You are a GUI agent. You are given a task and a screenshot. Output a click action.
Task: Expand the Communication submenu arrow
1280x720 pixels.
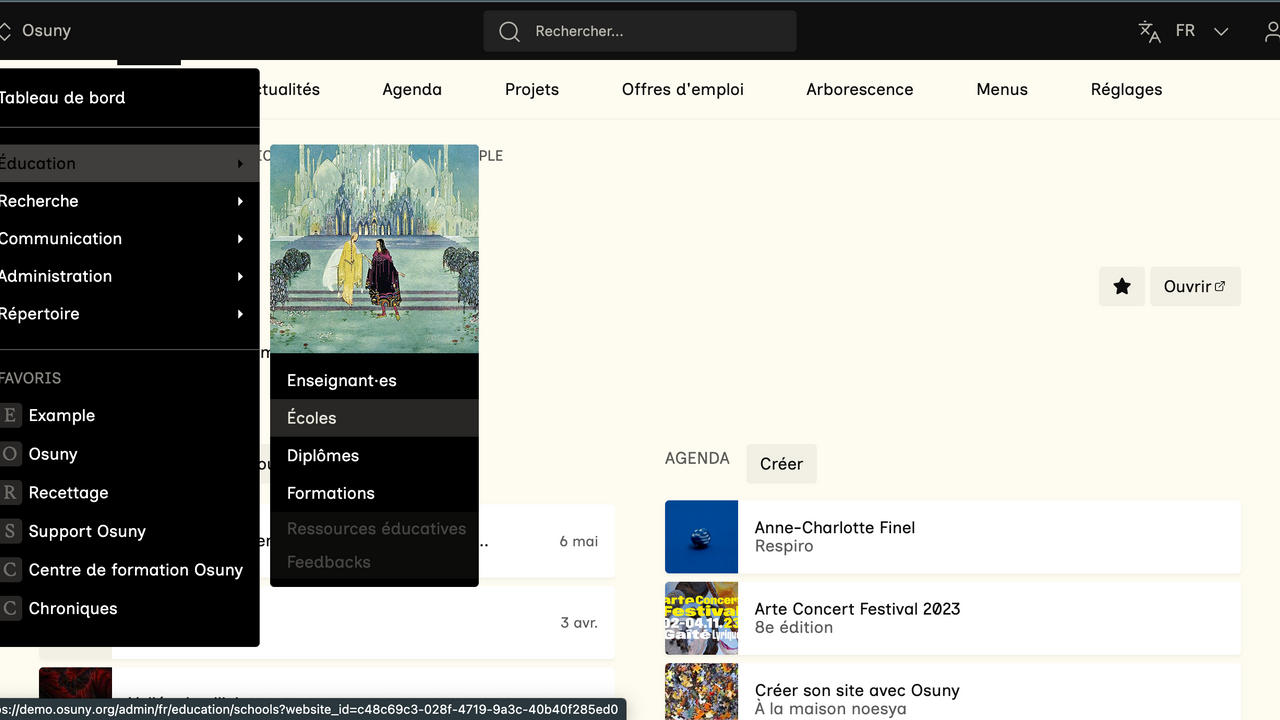coord(240,239)
